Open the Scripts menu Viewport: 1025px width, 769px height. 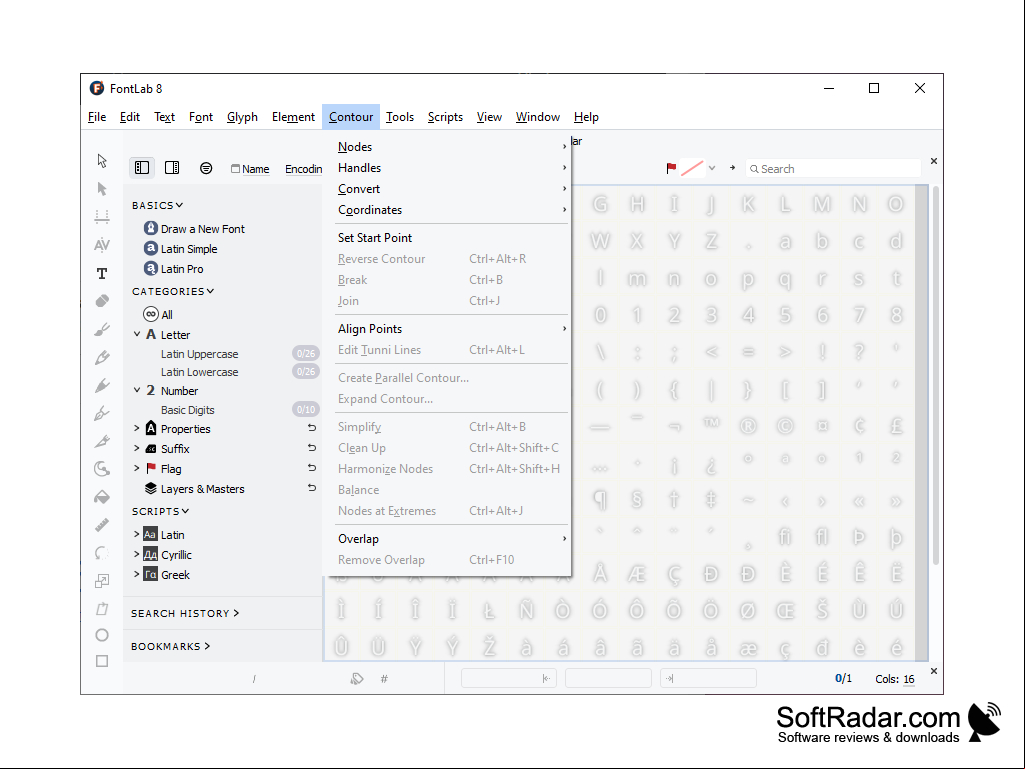click(x=445, y=117)
